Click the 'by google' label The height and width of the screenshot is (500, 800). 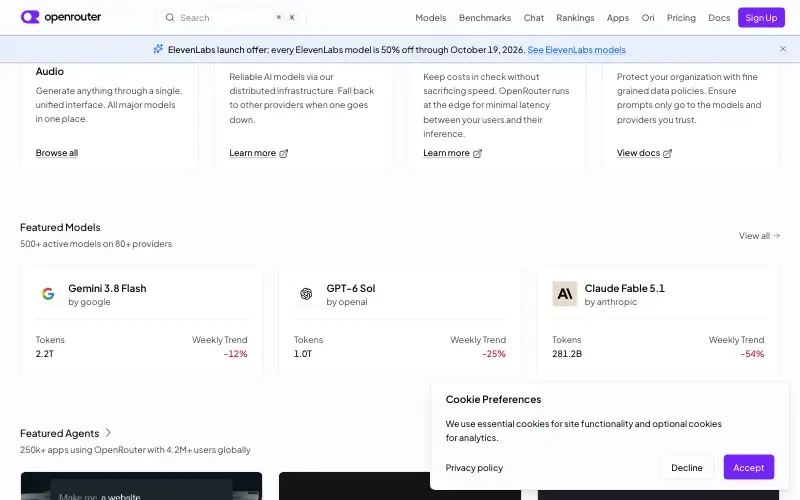pyautogui.click(x=89, y=302)
